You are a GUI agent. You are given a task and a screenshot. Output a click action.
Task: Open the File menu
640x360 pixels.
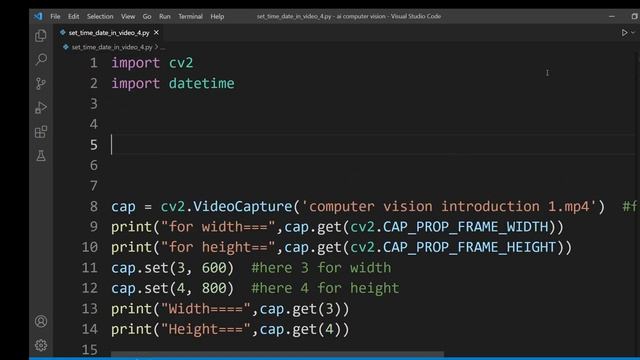point(55,16)
